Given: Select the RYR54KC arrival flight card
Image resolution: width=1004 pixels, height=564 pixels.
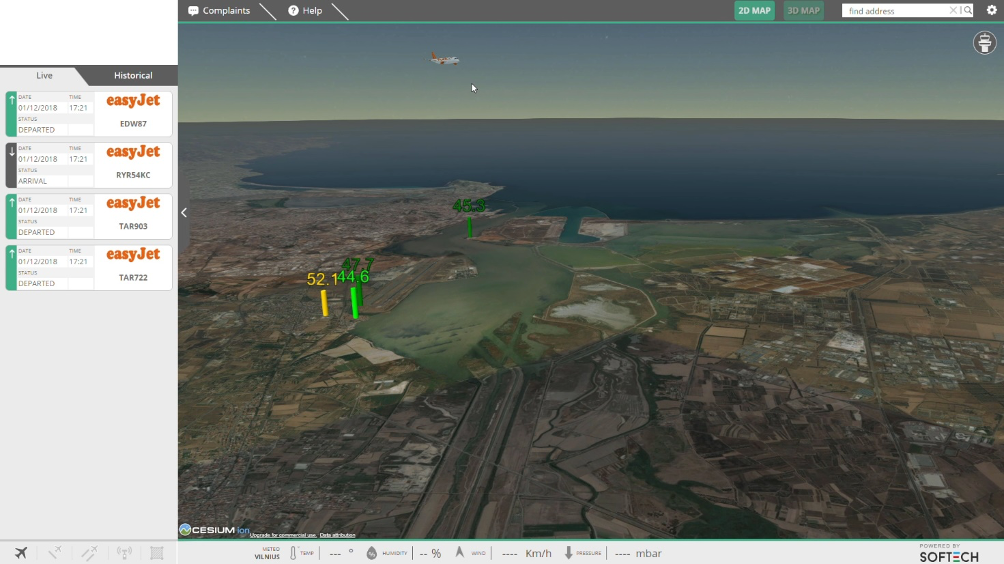Looking at the screenshot, I should pos(89,165).
